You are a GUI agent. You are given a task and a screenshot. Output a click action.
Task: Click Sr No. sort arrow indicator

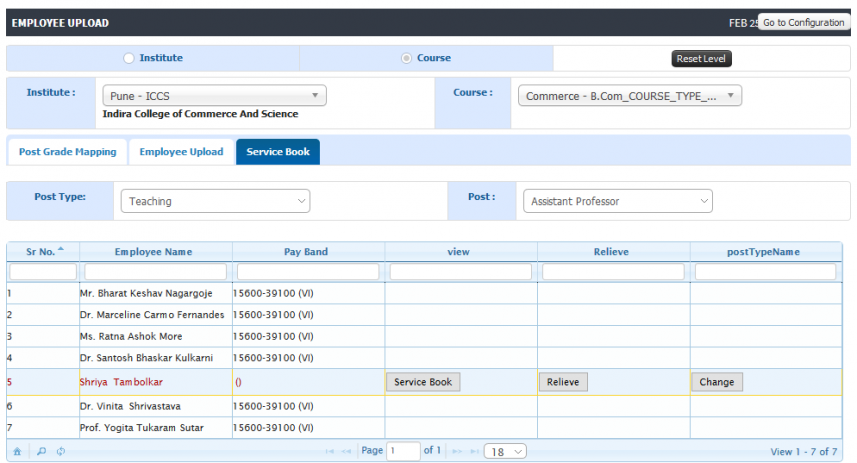61,249
